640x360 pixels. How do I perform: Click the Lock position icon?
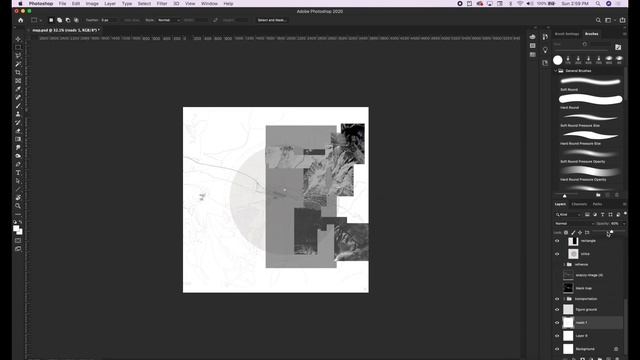(x=580, y=233)
